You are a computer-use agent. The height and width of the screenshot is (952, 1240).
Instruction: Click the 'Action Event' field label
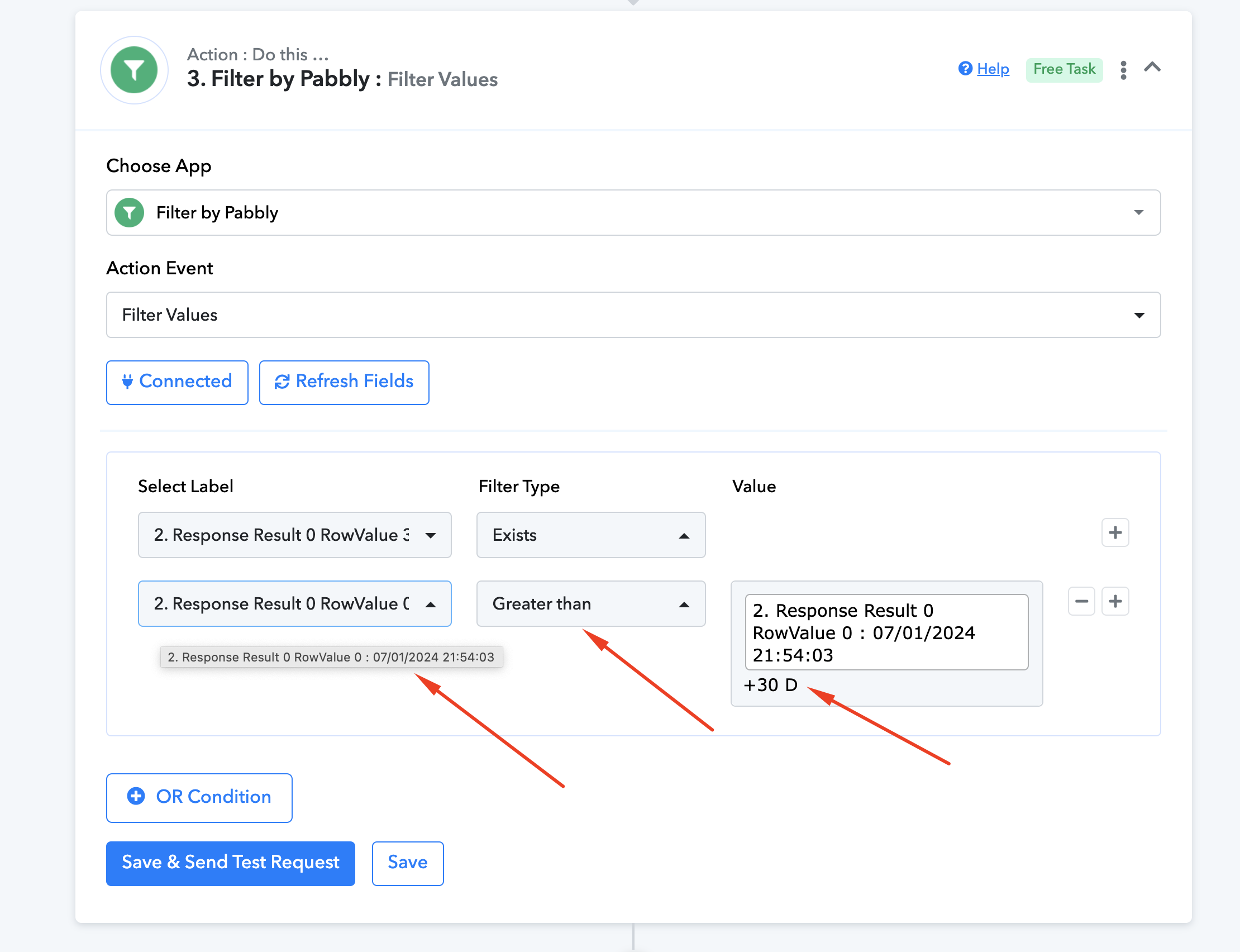pyautogui.click(x=160, y=268)
